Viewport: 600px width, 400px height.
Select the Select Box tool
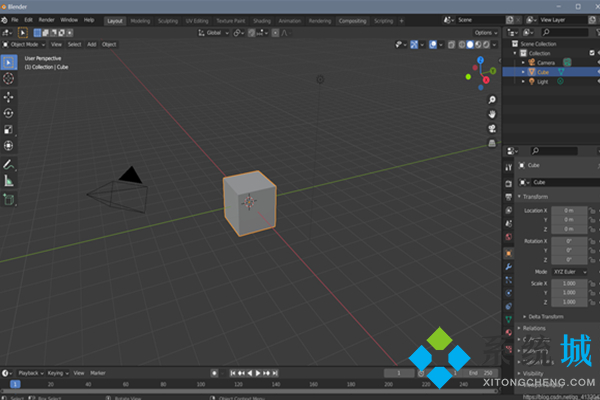click(x=8, y=62)
